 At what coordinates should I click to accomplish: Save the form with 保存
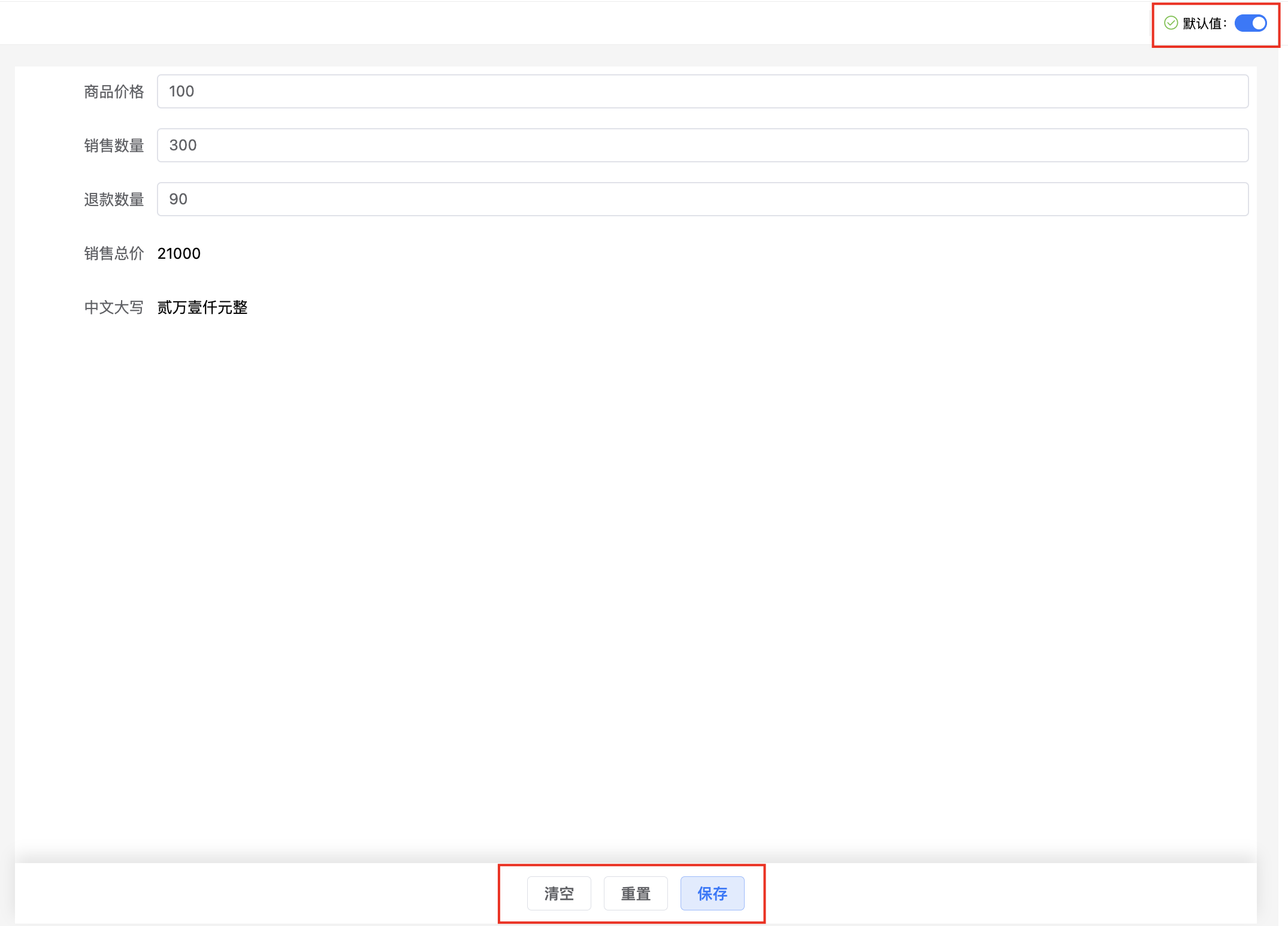[x=712, y=894]
